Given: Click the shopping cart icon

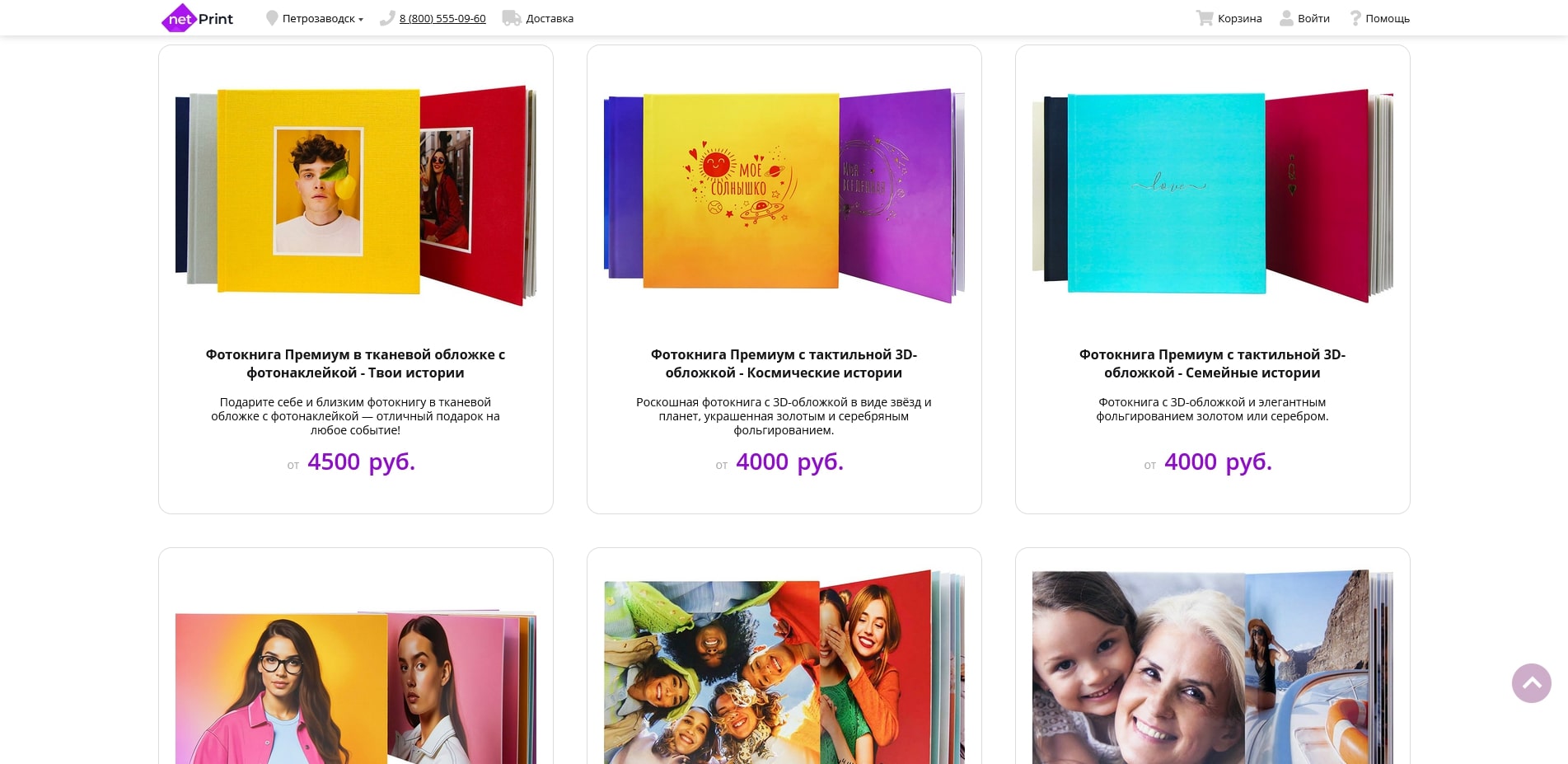Looking at the screenshot, I should coord(1205,18).
